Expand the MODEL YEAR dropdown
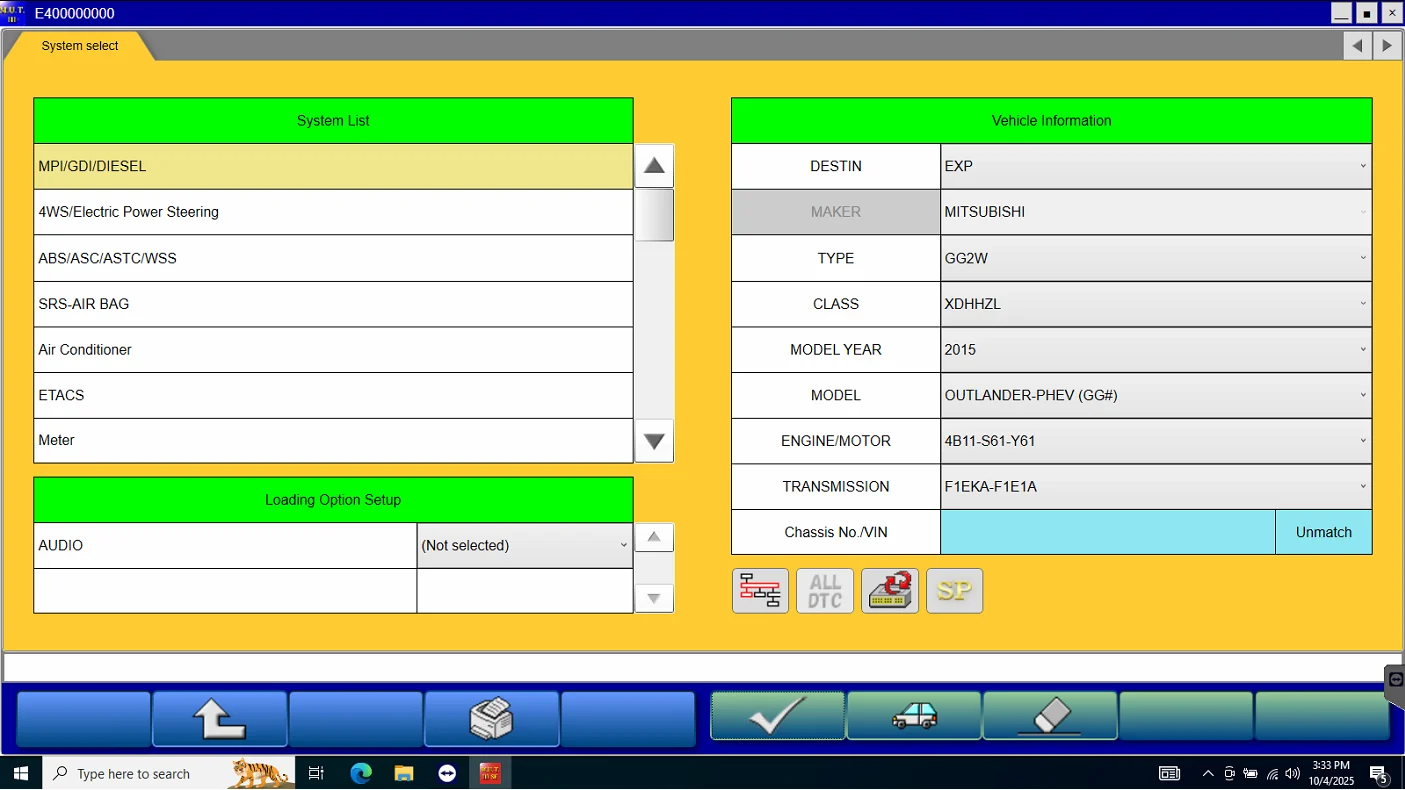 pos(1155,350)
